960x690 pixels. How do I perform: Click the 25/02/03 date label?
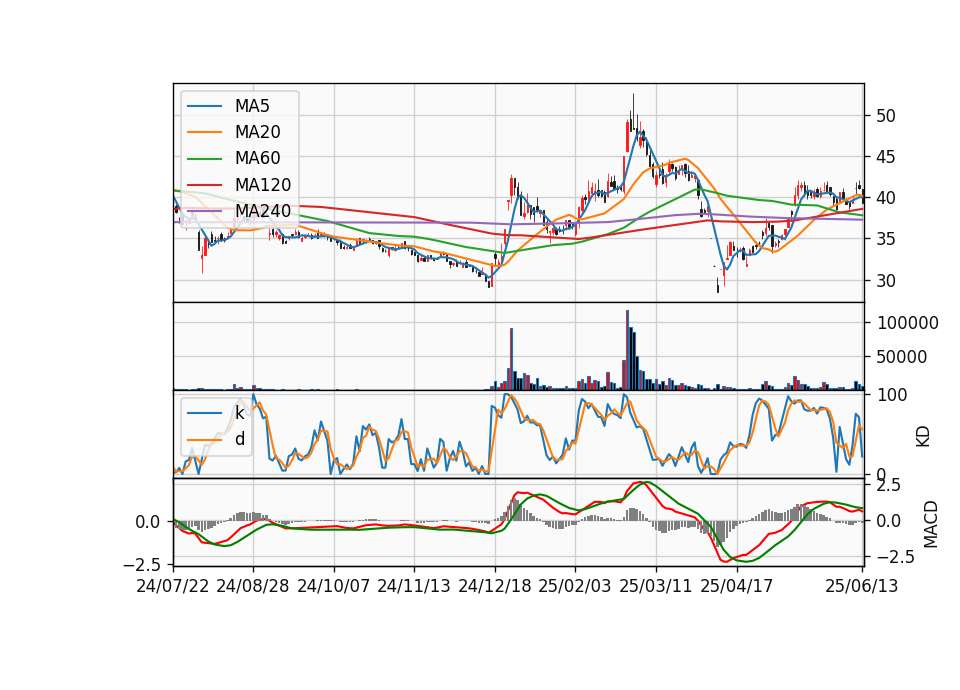coord(575,586)
